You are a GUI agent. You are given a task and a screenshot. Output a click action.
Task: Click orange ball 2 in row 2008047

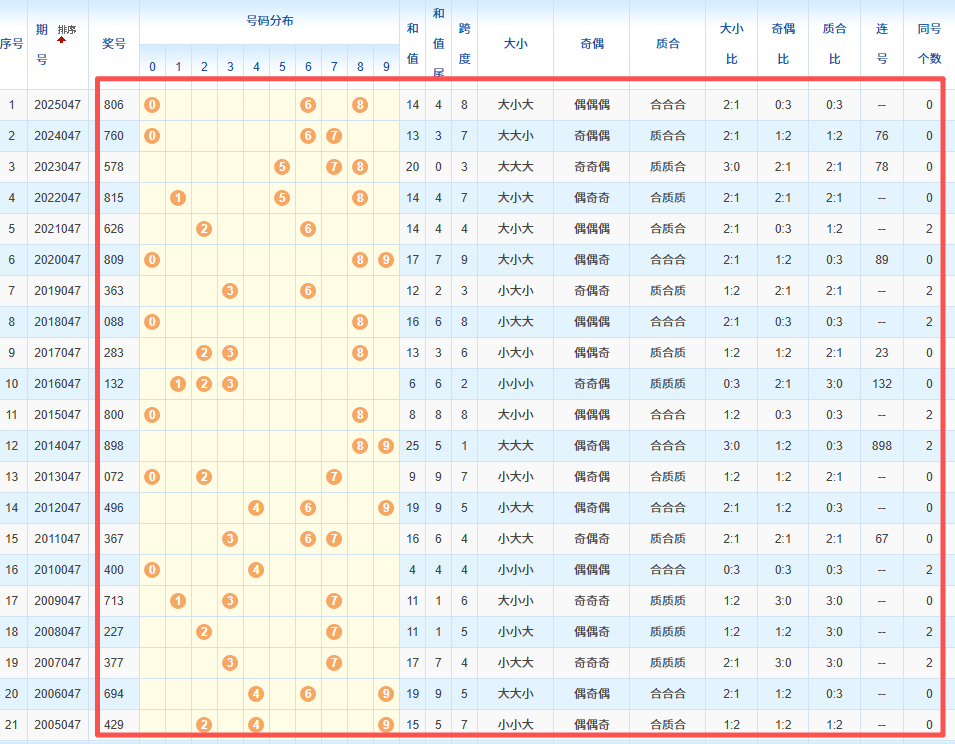point(204,632)
